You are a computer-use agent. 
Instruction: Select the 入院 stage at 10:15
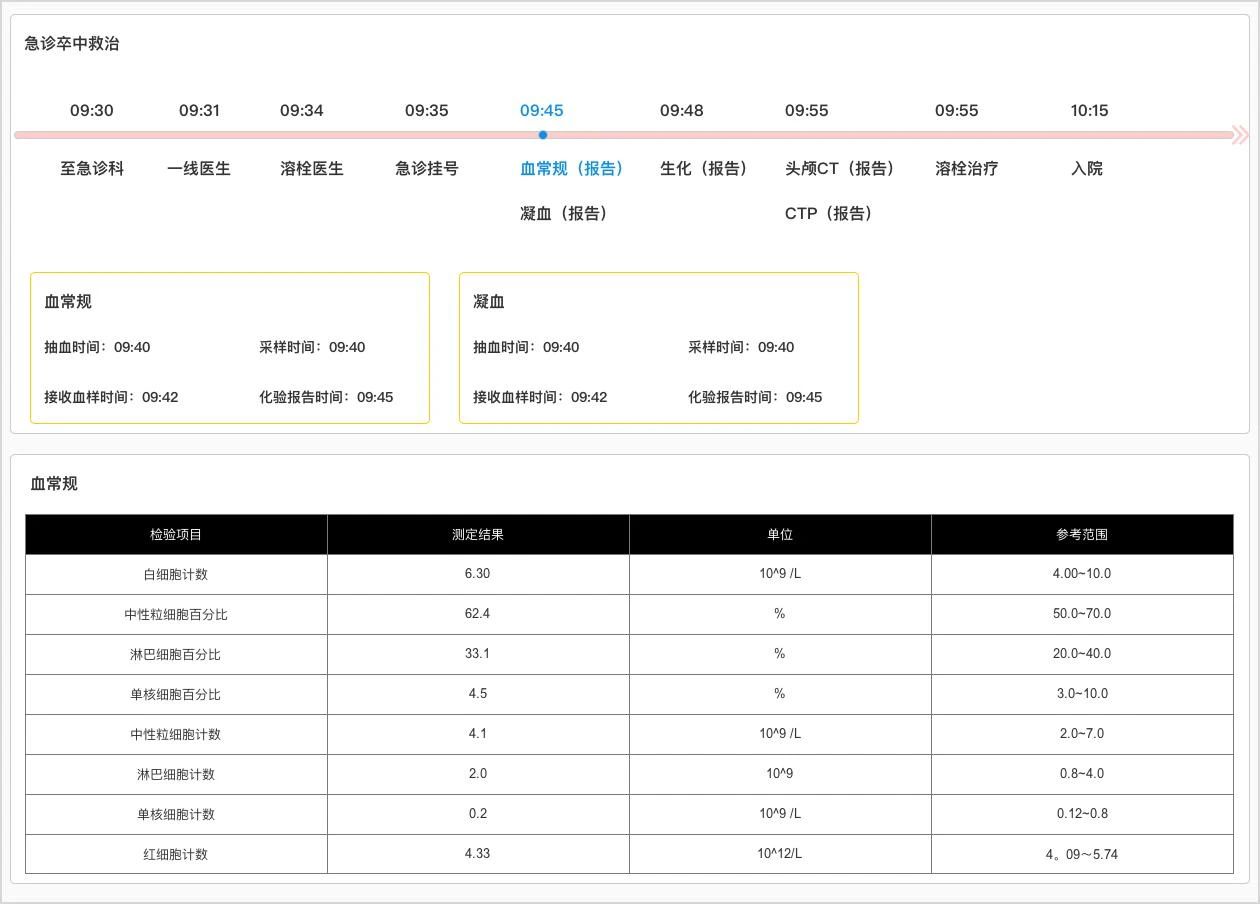point(1089,168)
